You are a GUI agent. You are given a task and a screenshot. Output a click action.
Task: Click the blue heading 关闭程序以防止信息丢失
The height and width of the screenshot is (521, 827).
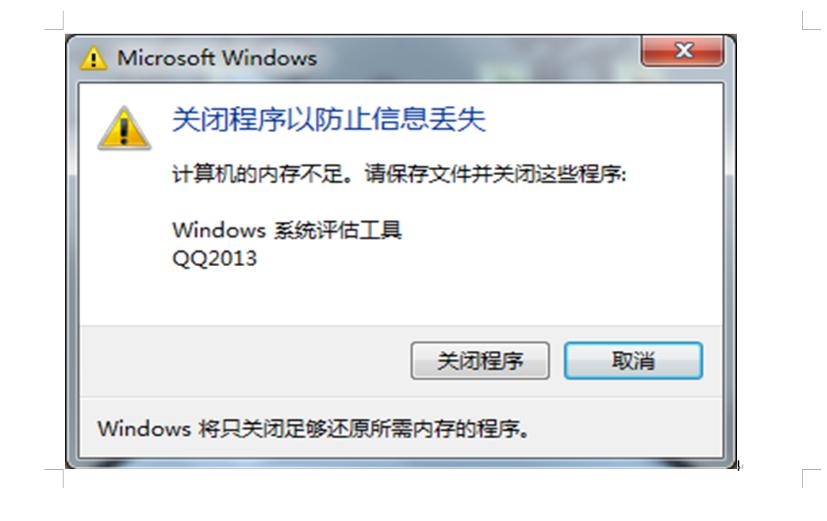tap(328, 119)
